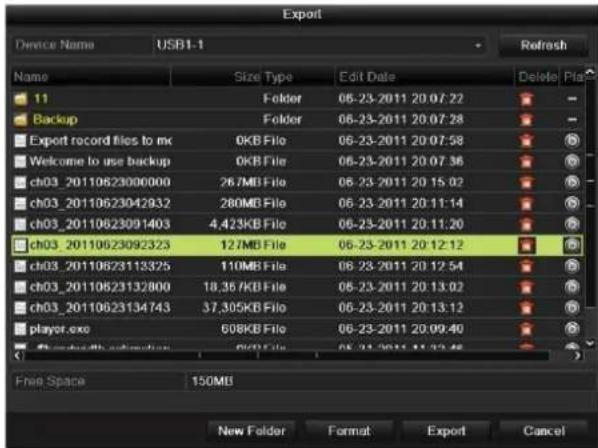Sort by Edit Date column header
598x448 pixels.
tap(424, 77)
